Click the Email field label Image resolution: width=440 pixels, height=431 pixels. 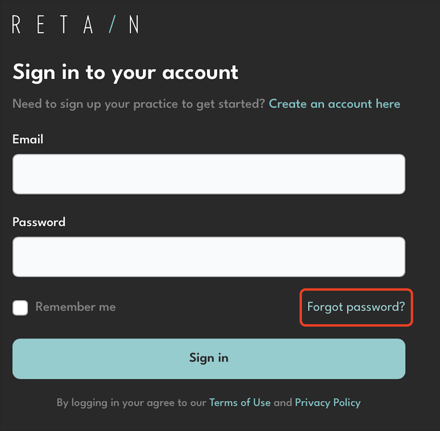pyautogui.click(x=28, y=139)
